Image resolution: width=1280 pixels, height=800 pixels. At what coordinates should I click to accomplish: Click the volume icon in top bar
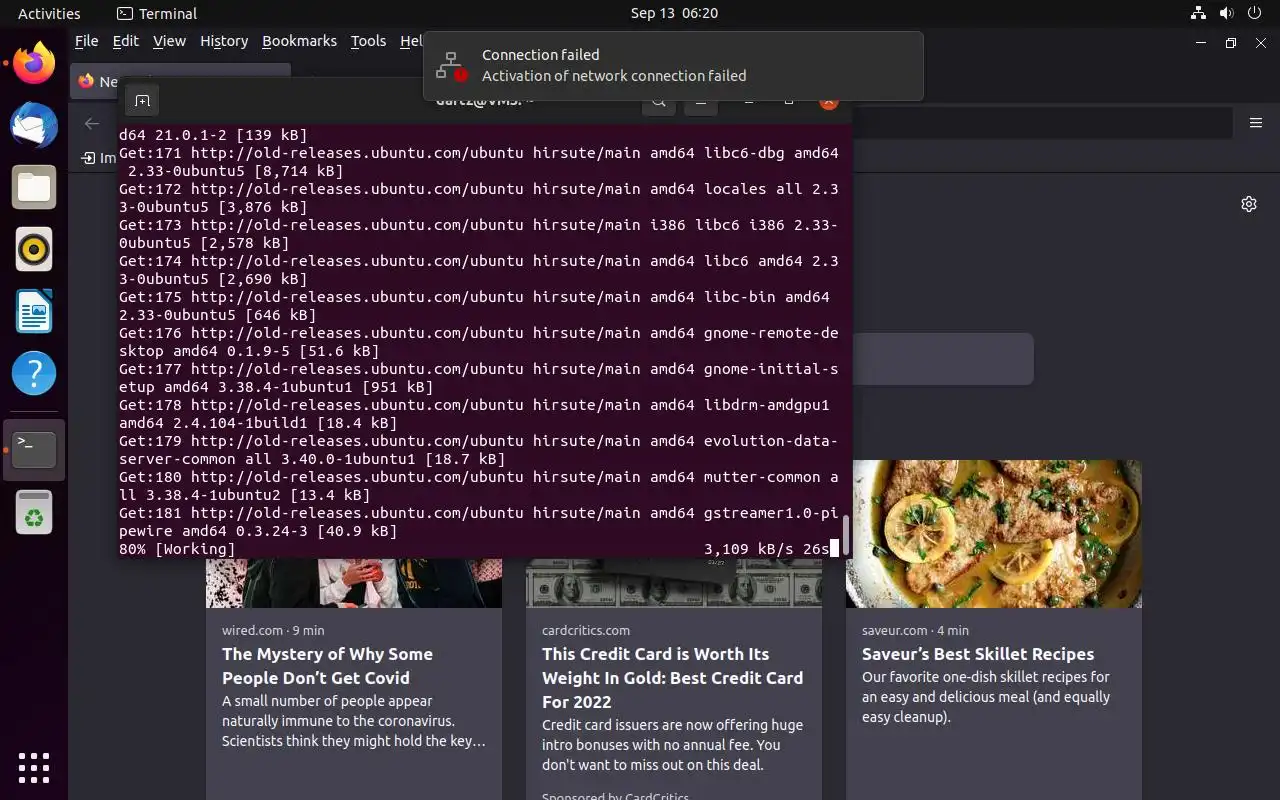click(1226, 13)
